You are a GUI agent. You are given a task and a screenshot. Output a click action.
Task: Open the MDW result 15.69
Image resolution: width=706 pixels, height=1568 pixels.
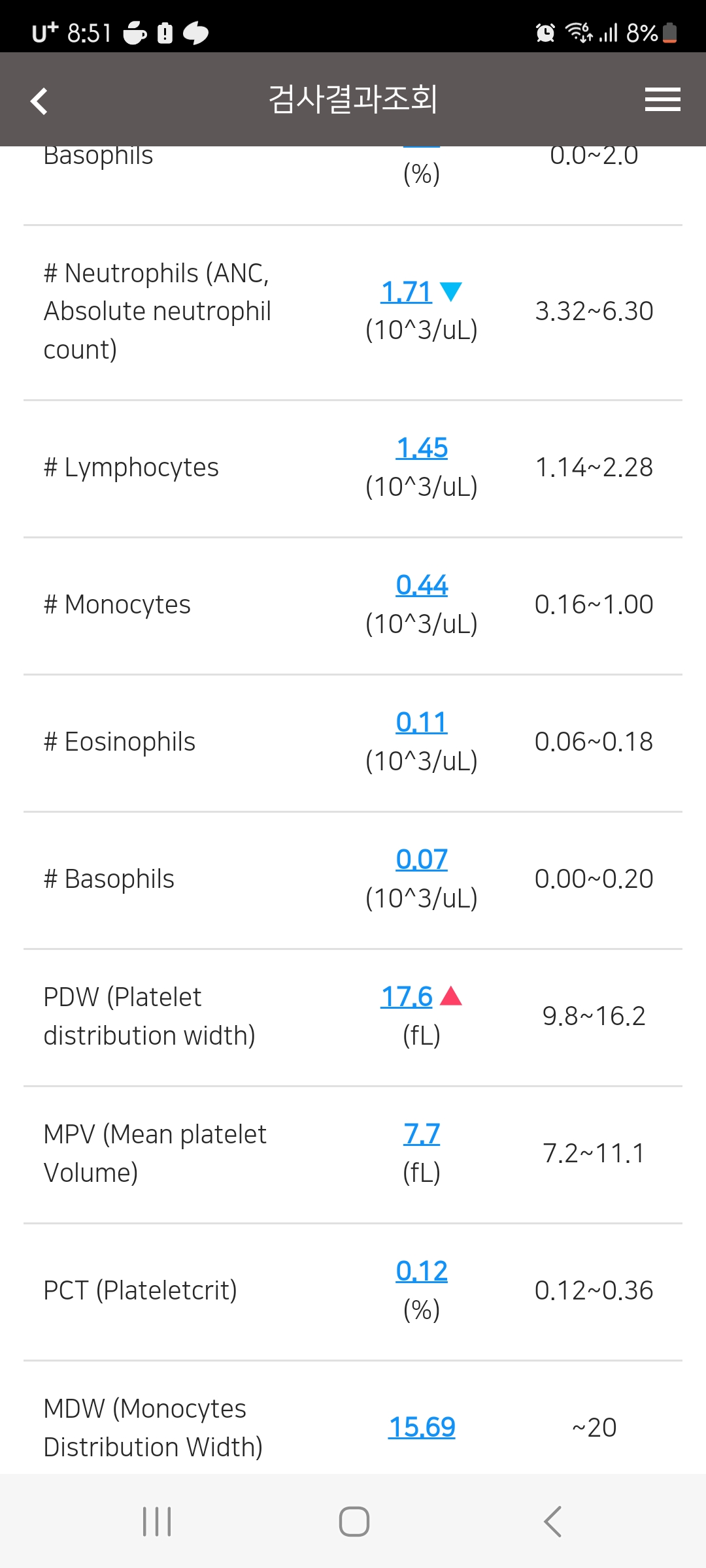click(422, 1428)
